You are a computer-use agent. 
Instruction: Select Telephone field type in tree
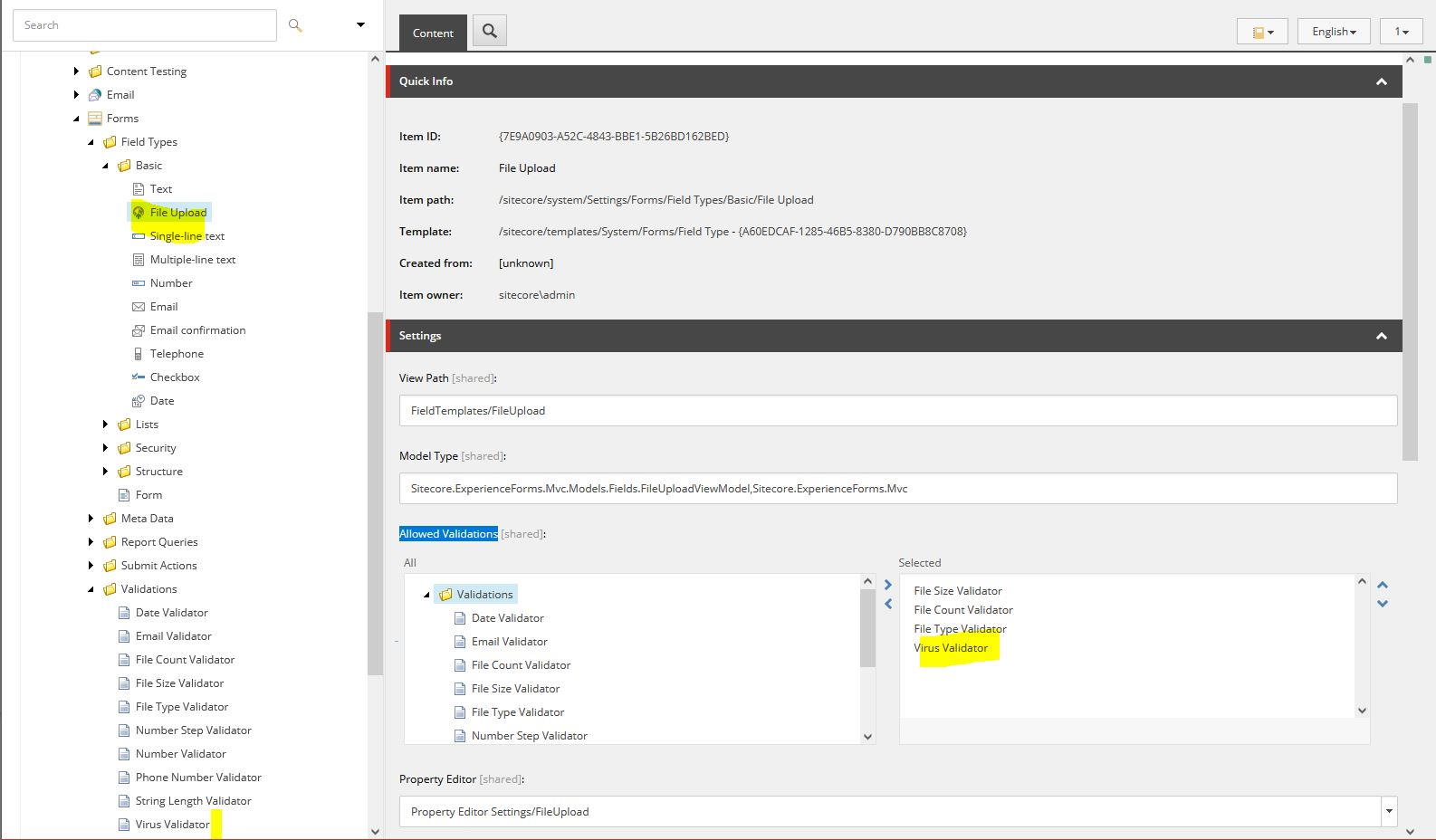pos(177,354)
